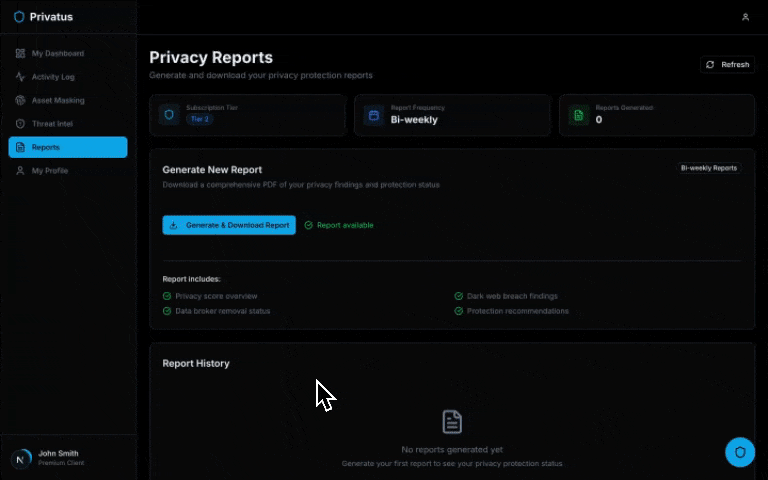The height and width of the screenshot is (480, 768).
Task: Click Generate & Download Report button
Action: click(x=229, y=225)
